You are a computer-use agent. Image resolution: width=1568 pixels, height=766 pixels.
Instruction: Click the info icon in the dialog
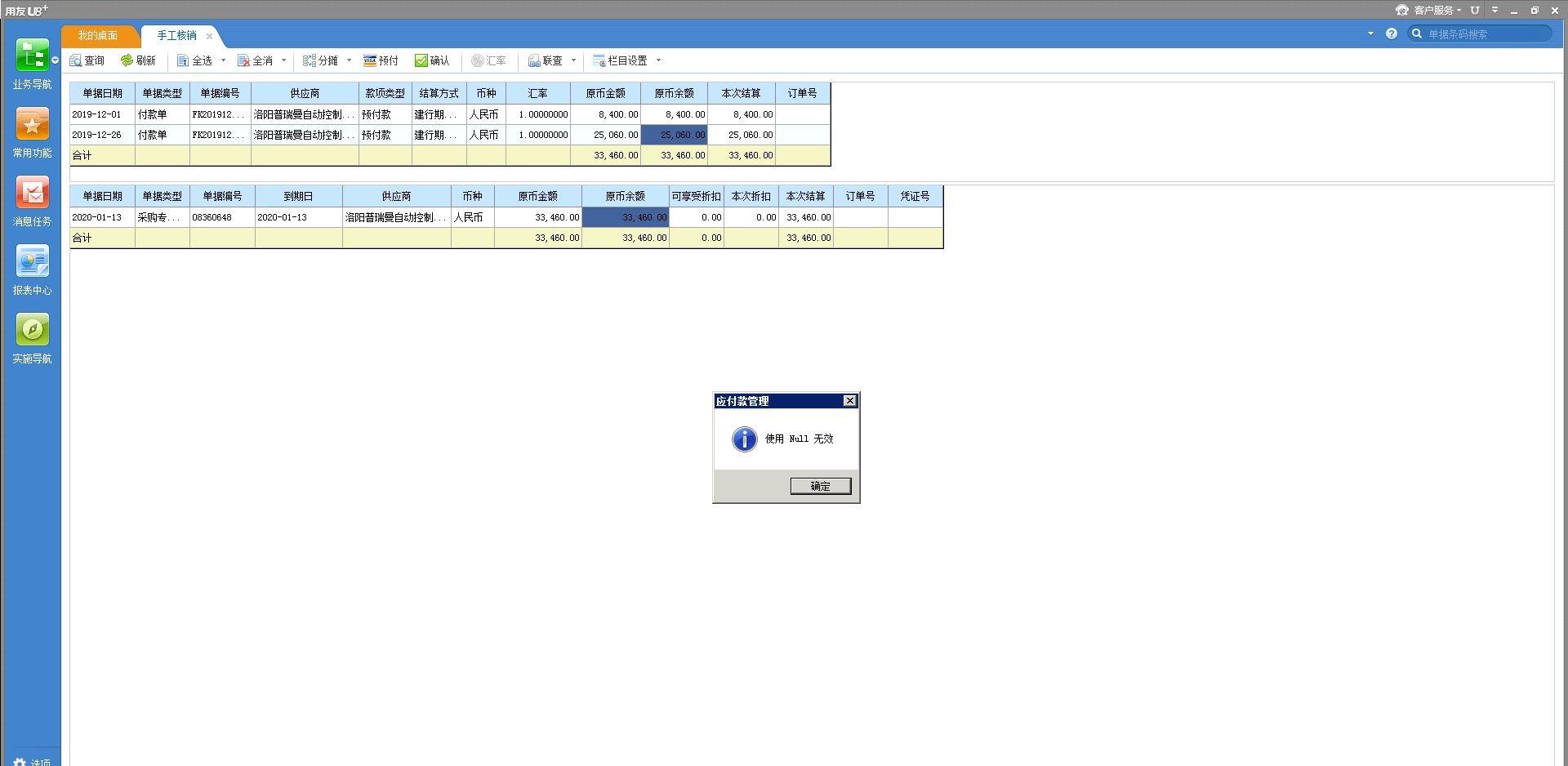(744, 439)
